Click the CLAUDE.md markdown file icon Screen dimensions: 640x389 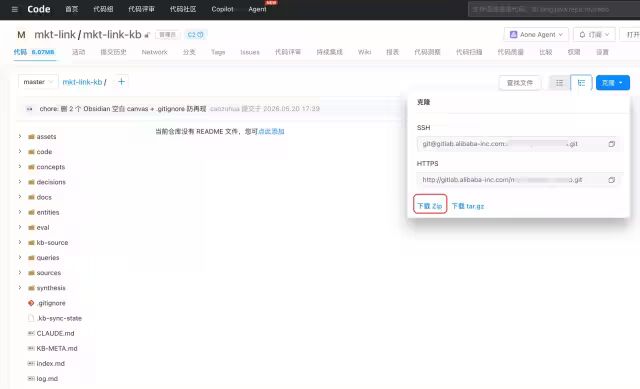(x=31, y=333)
